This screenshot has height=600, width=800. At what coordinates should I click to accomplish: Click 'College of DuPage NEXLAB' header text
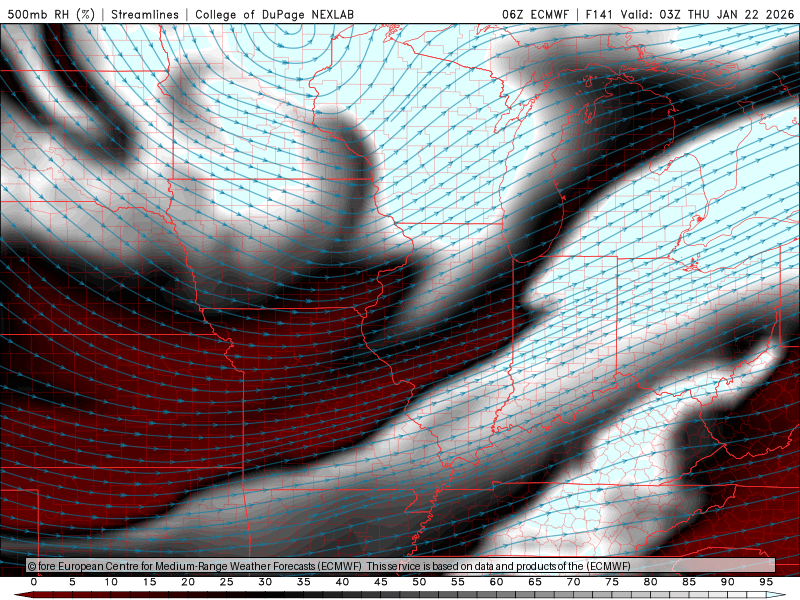pos(274,14)
